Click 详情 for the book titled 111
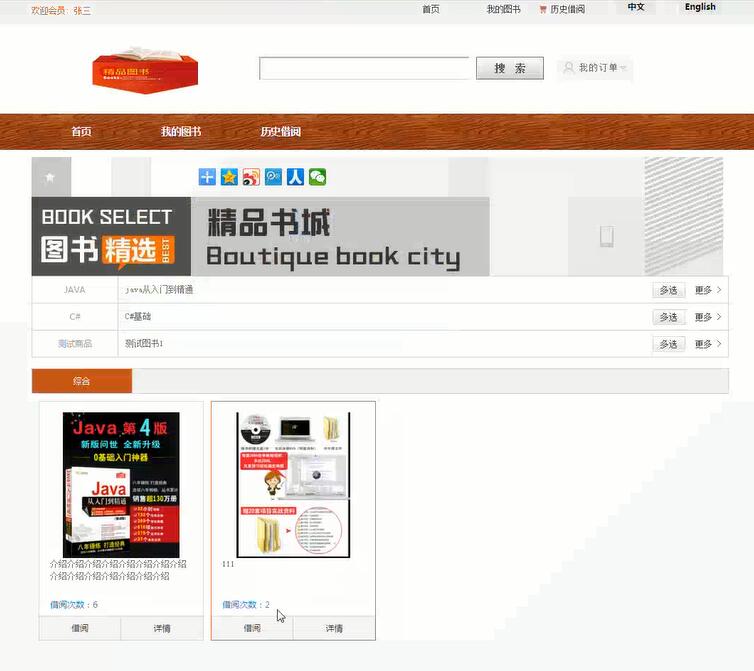The width and height of the screenshot is (754, 671). tap(334, 628)
